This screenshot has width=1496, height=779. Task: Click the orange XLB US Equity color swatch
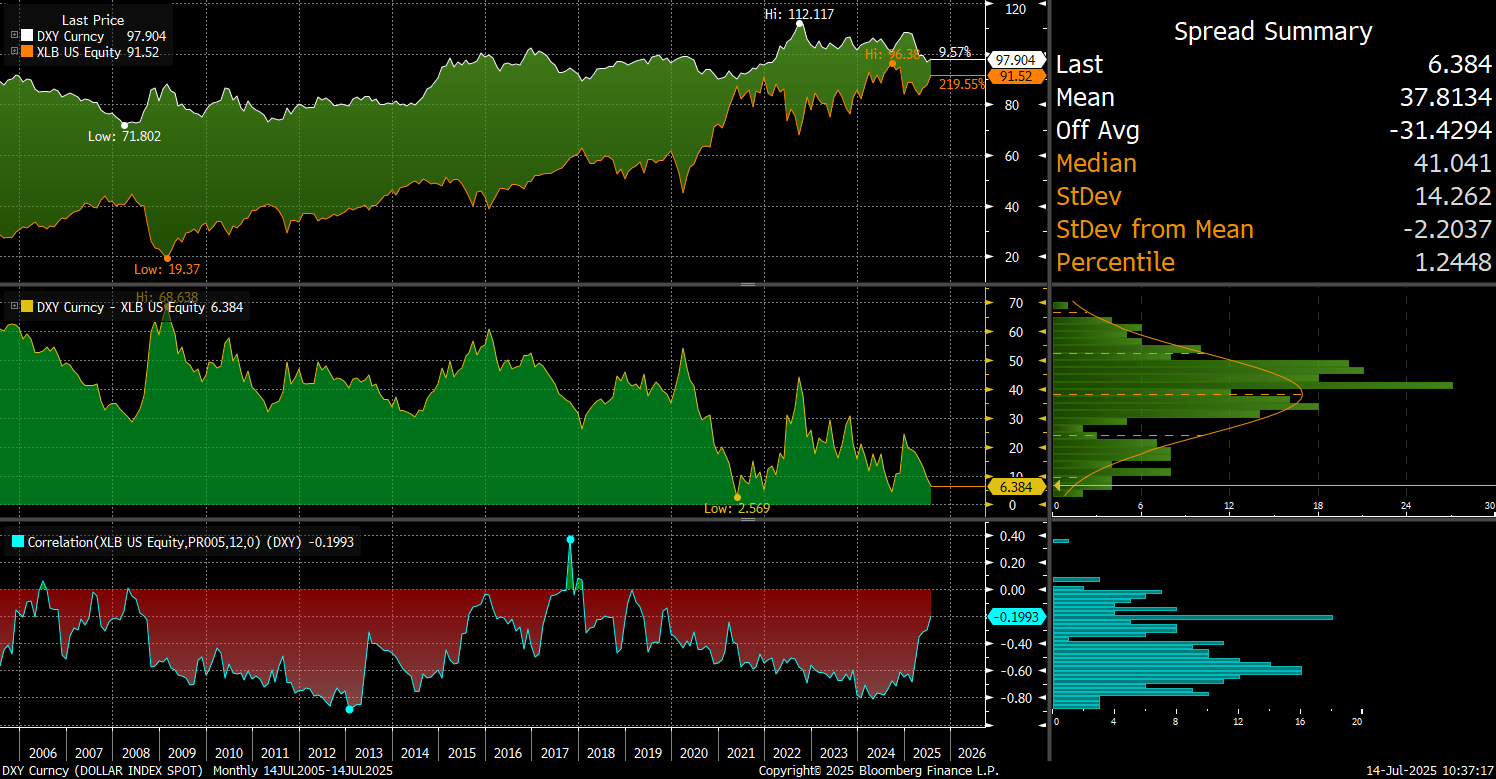27,52
